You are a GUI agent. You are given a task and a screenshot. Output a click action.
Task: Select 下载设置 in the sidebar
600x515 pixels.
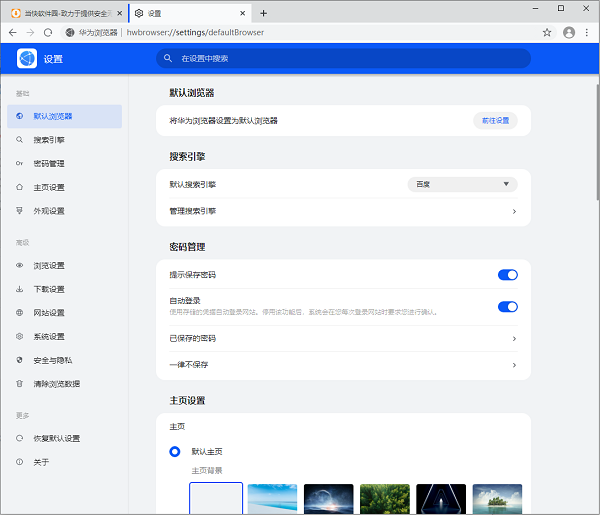tap(48, 289)
